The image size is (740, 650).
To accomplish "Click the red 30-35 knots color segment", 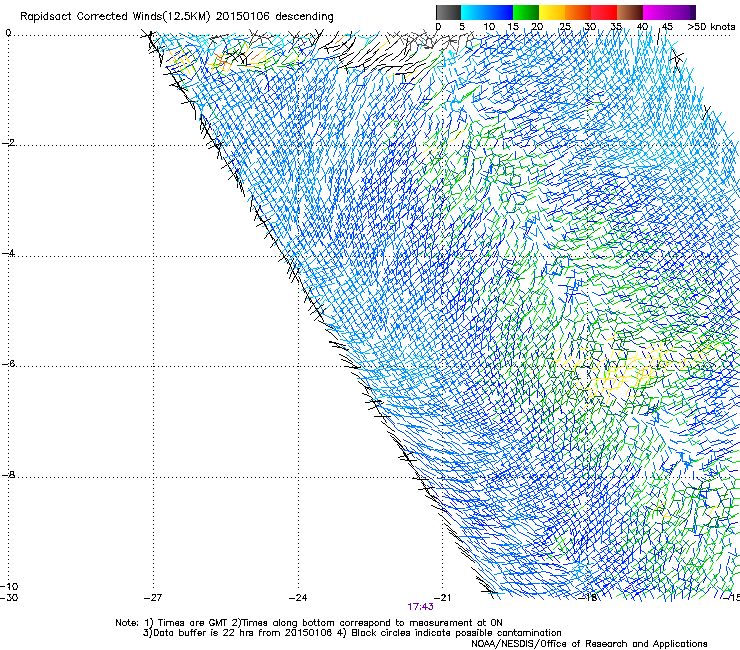I will 604,12.
